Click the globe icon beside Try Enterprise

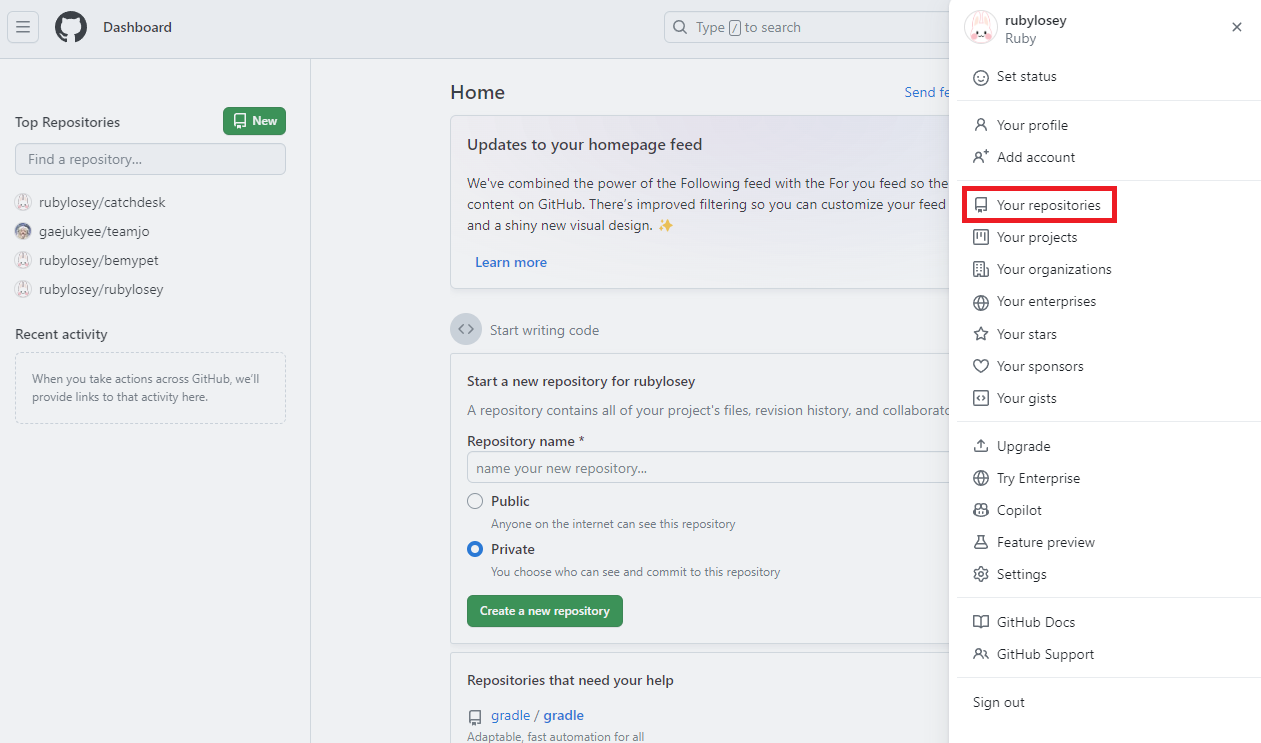coord(981,478)
